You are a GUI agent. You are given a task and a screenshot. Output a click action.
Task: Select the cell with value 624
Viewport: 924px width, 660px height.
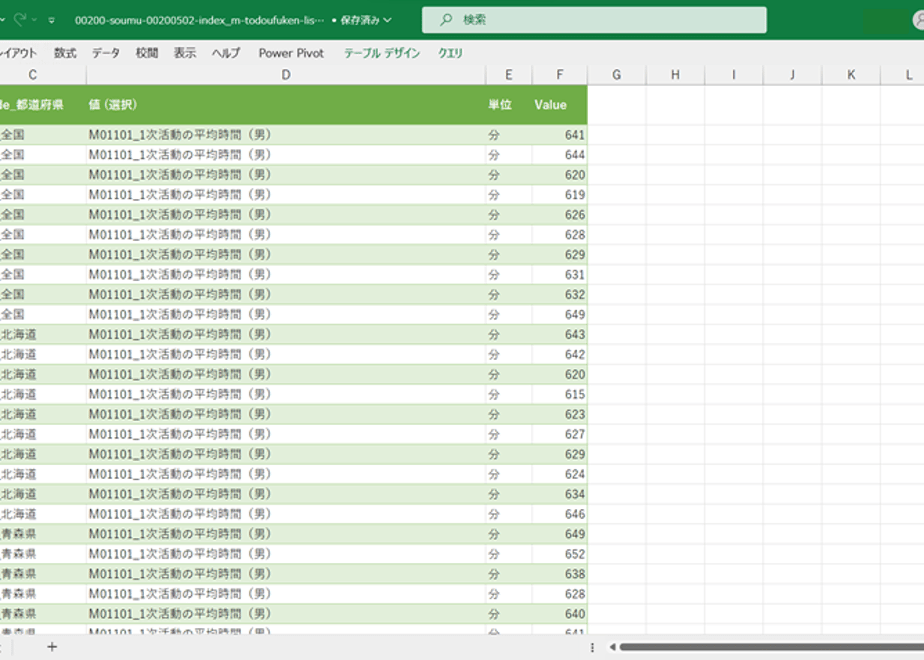pyautogui.click(x=559, y=474)
